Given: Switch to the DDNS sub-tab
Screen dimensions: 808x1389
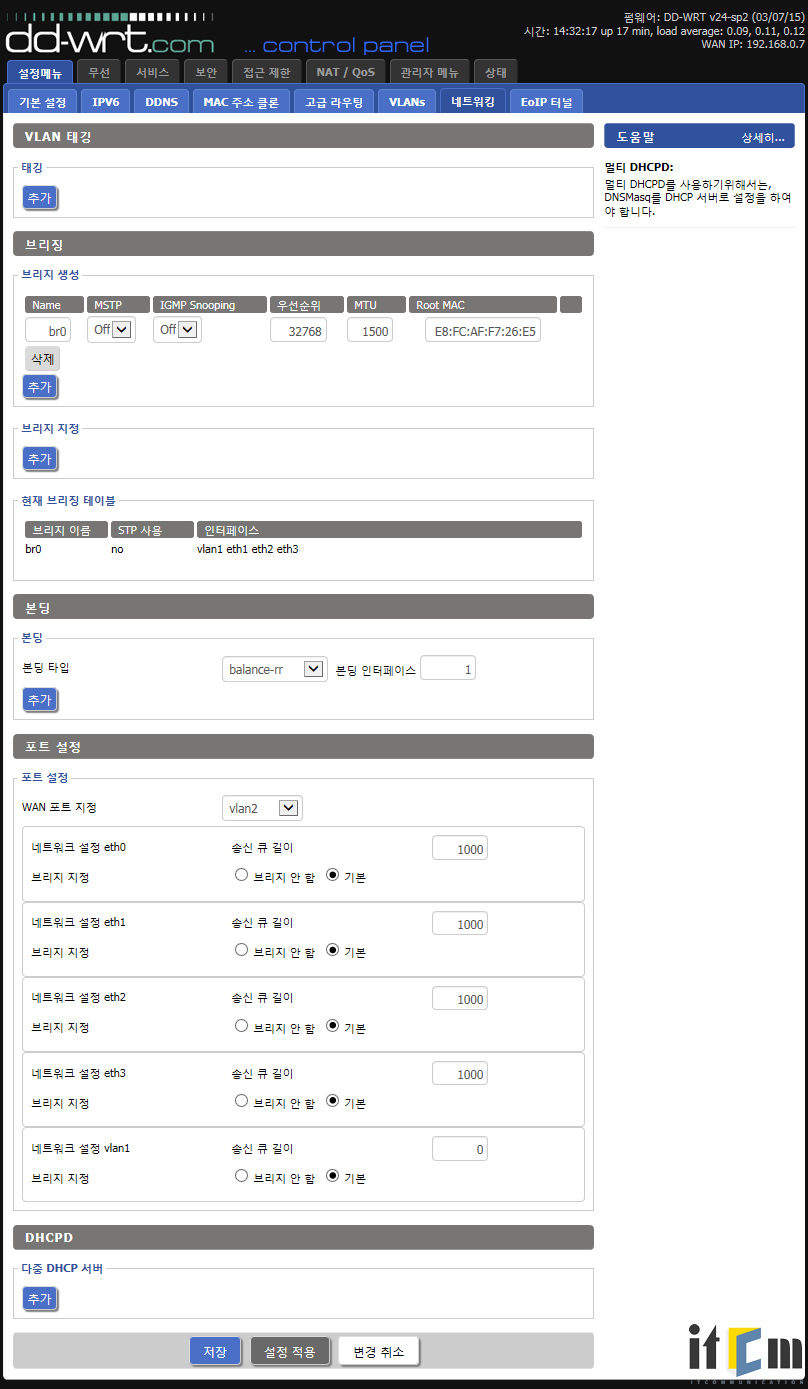Looking at the screenshot, I should [161, 101].
